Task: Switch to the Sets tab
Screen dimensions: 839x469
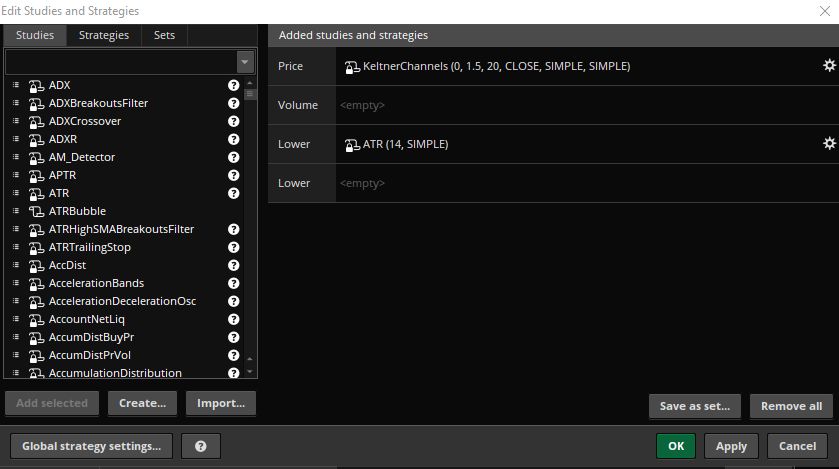Action: pyautogui.click(x=164, y=35)
